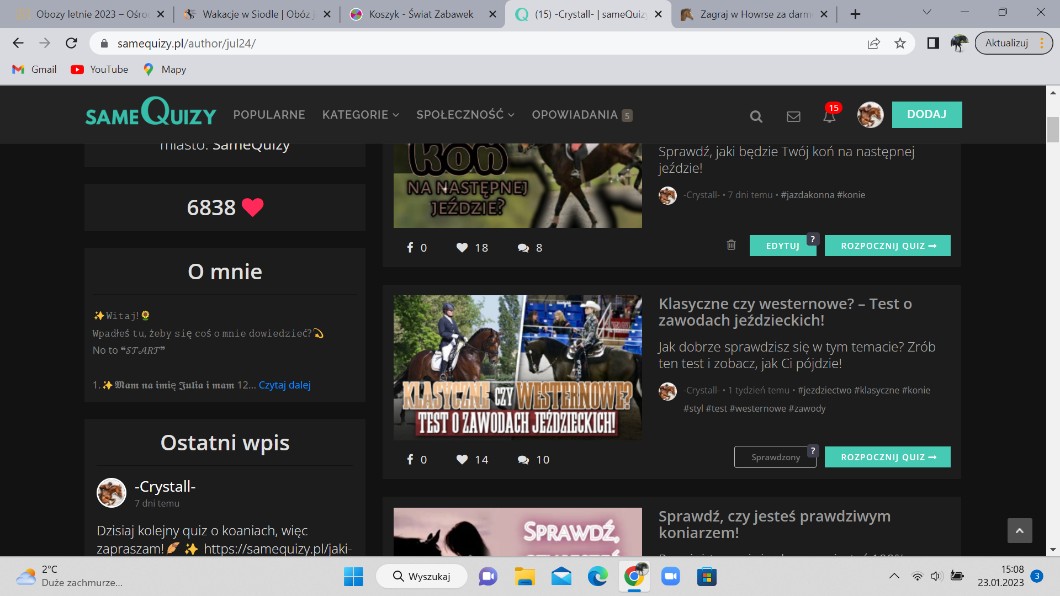1060x596 pixels.
Task: Open the messages envelope icon
Action: pos(793,116)
